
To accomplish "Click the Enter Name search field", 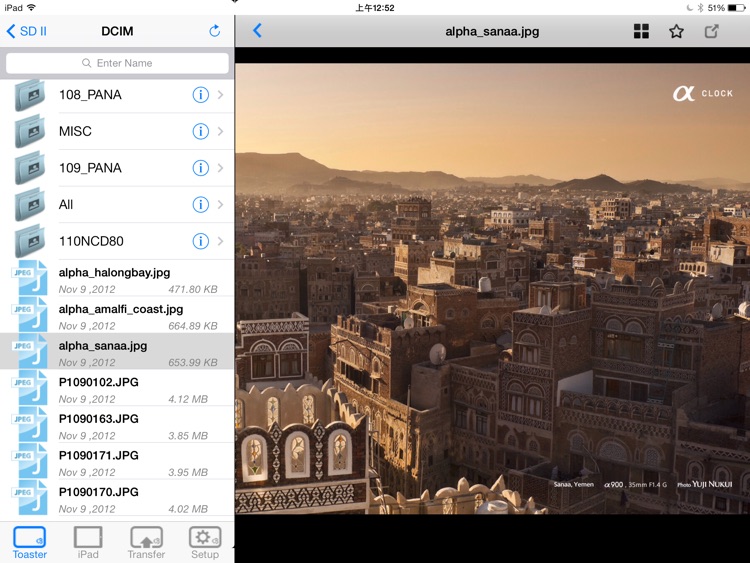I will tap(117, 63).
